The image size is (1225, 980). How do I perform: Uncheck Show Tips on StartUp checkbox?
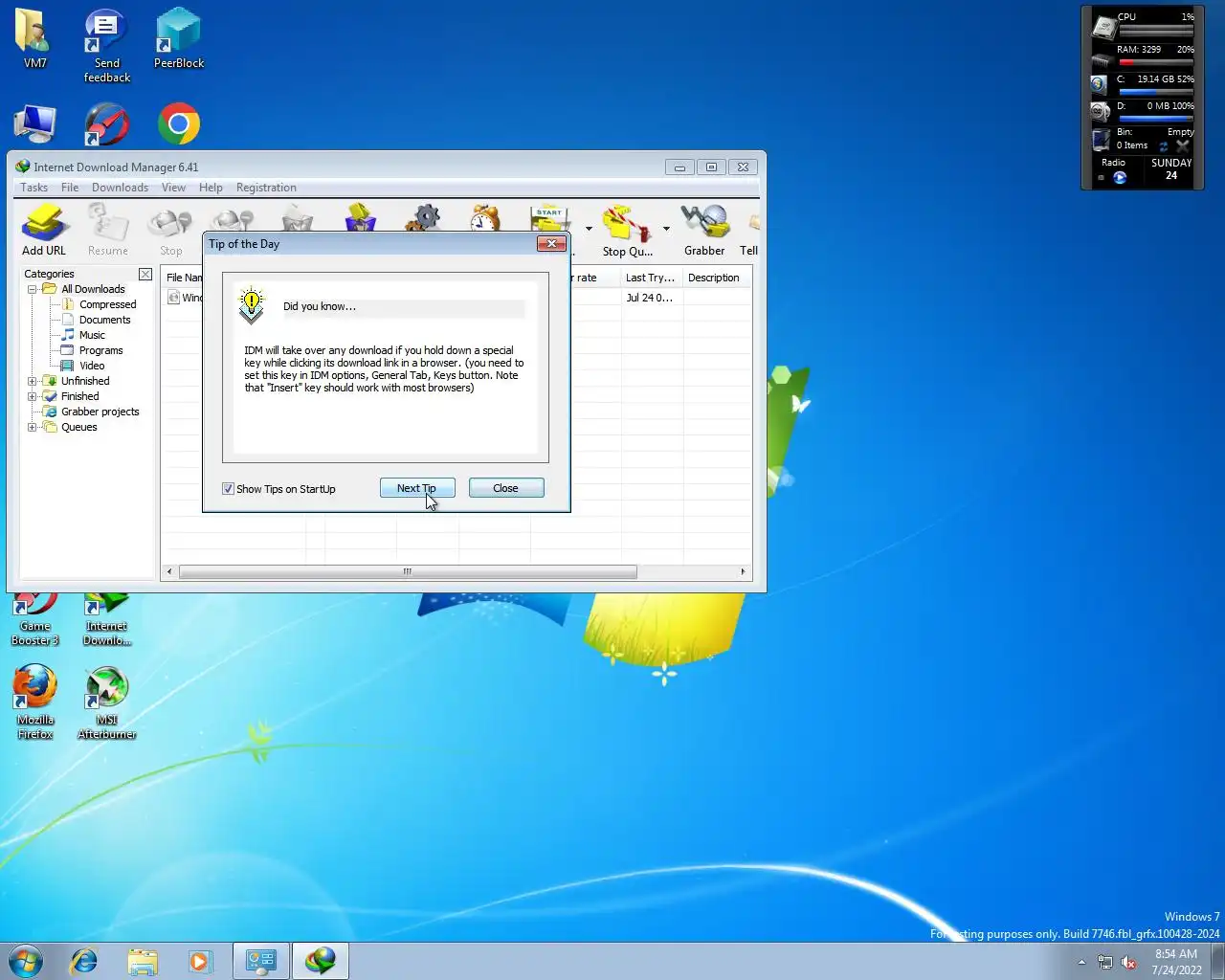click(x=228, y=489)
